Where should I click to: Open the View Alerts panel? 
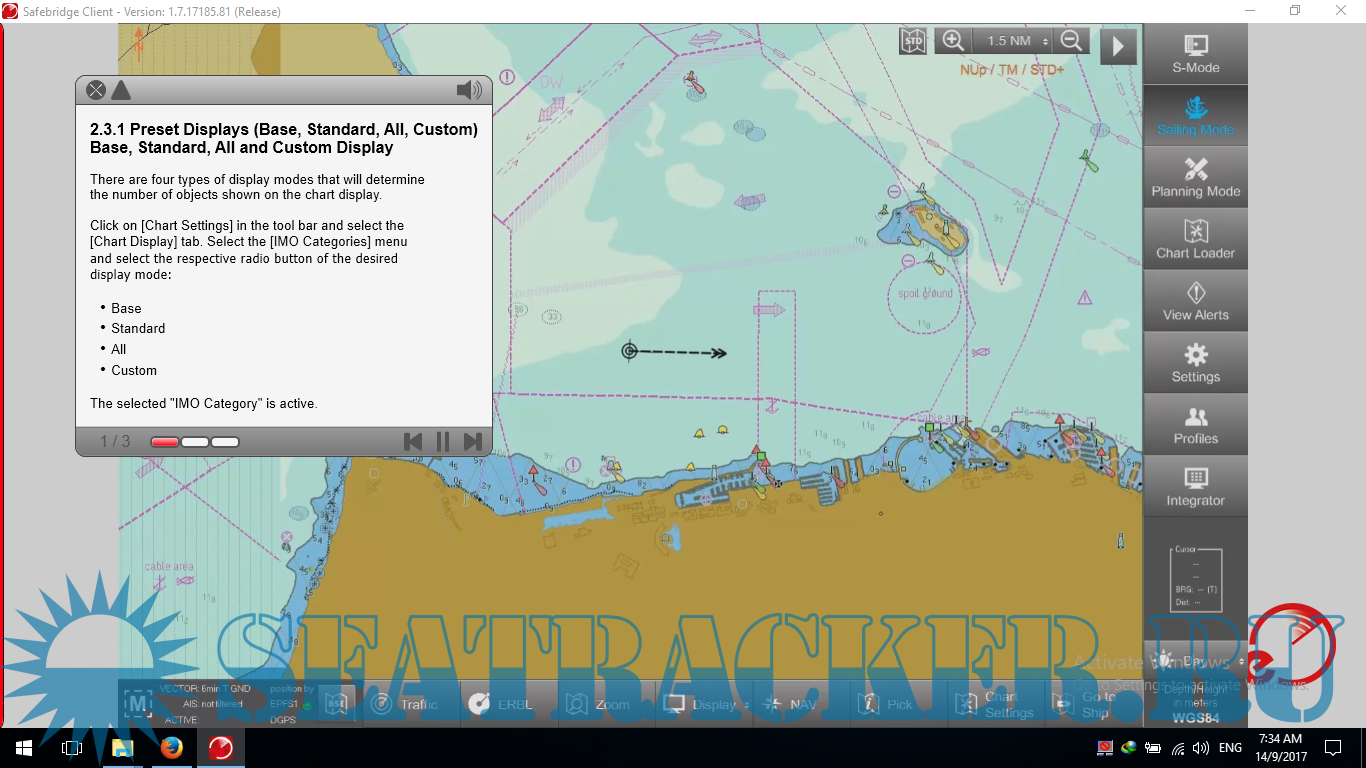click(x=1195, y=302)
